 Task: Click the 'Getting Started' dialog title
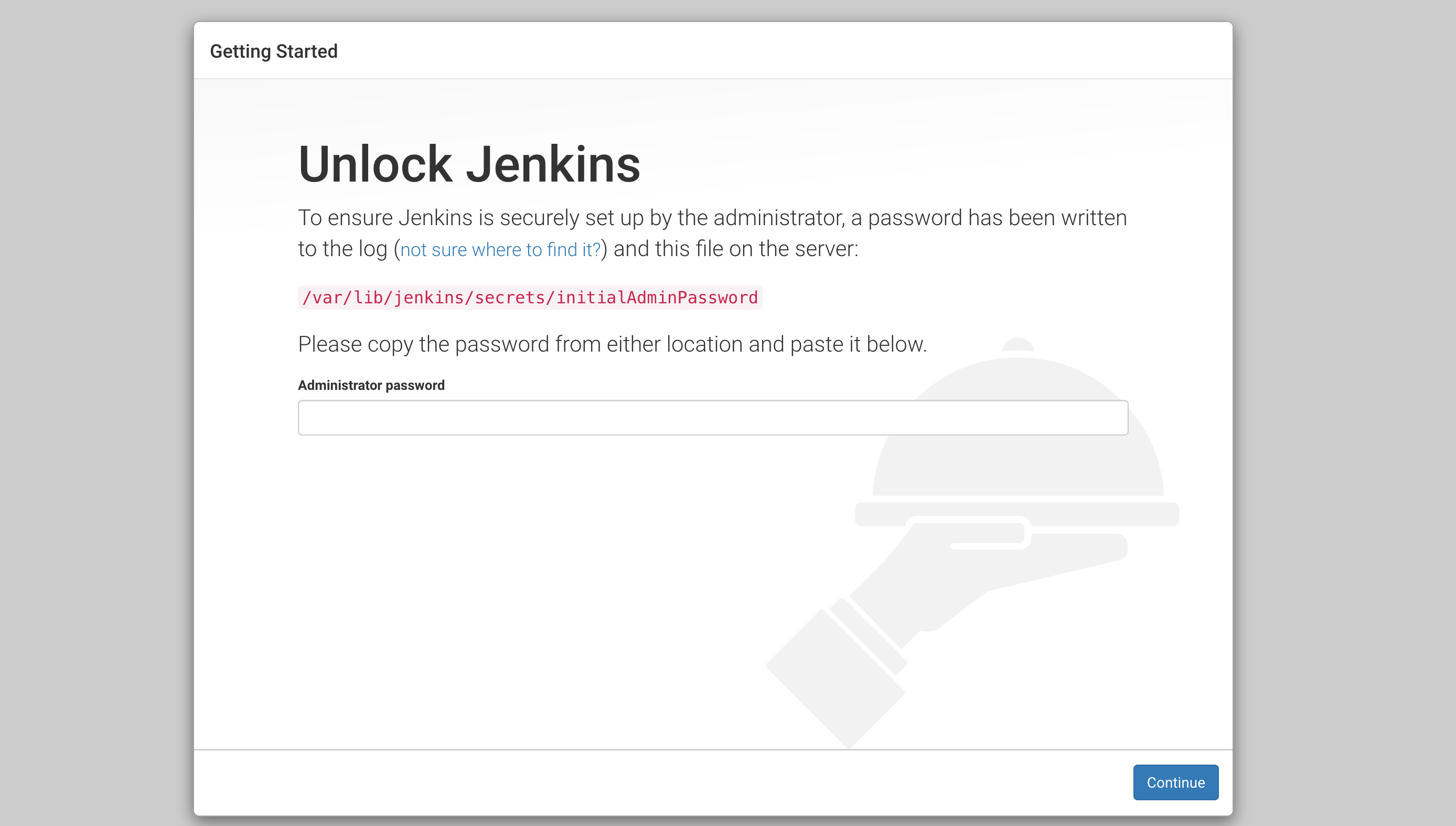click(273, 51)
